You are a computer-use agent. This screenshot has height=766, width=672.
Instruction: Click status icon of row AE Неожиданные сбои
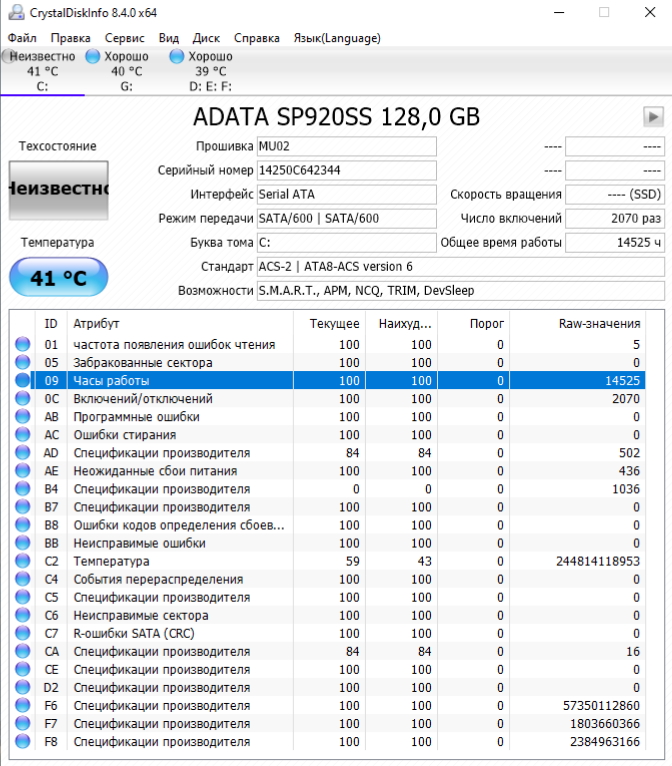(x=22, y=471)
